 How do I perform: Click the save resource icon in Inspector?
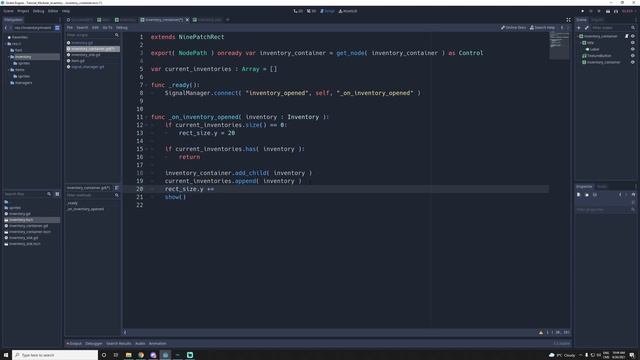595,195
